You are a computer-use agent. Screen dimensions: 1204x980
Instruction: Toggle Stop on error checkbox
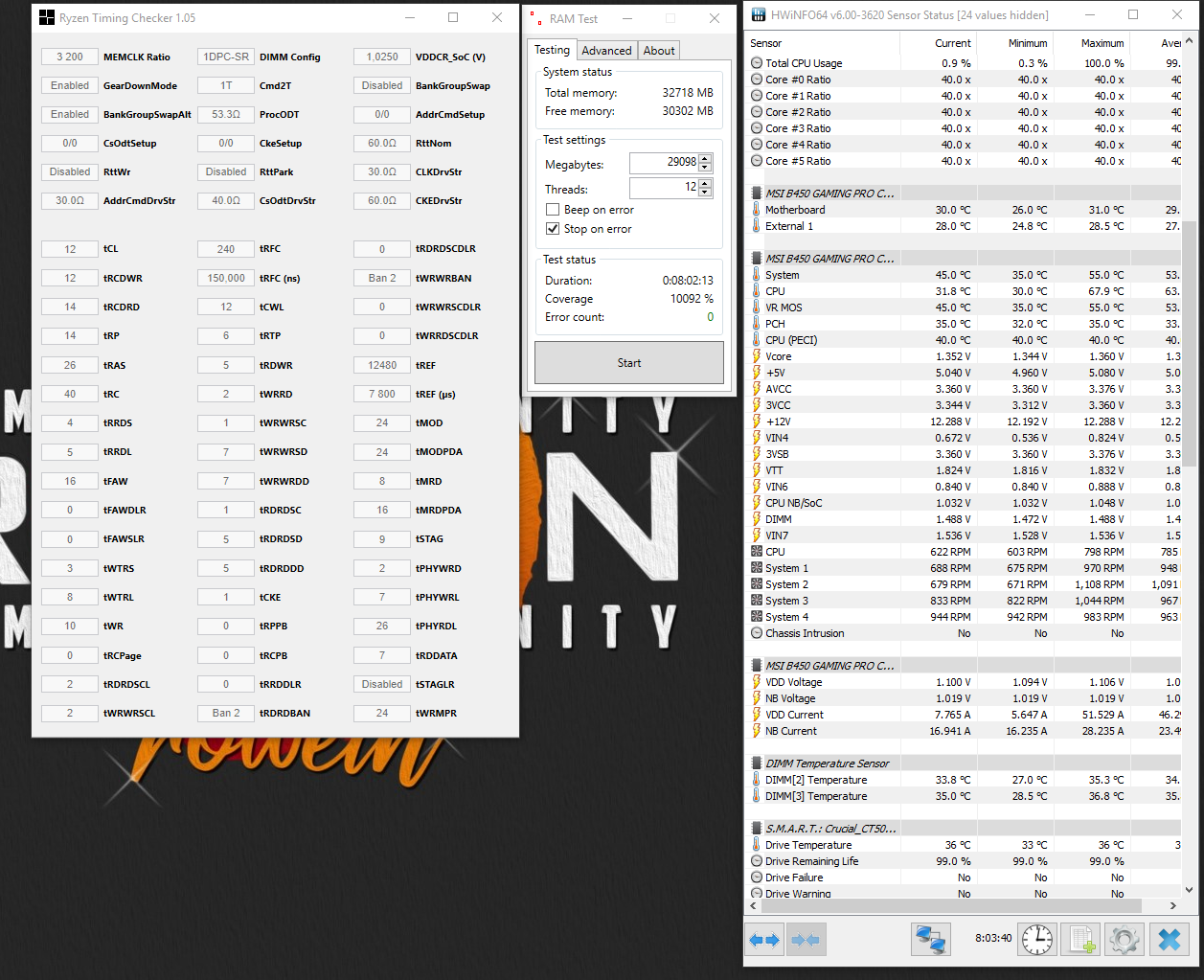(553, 229)
